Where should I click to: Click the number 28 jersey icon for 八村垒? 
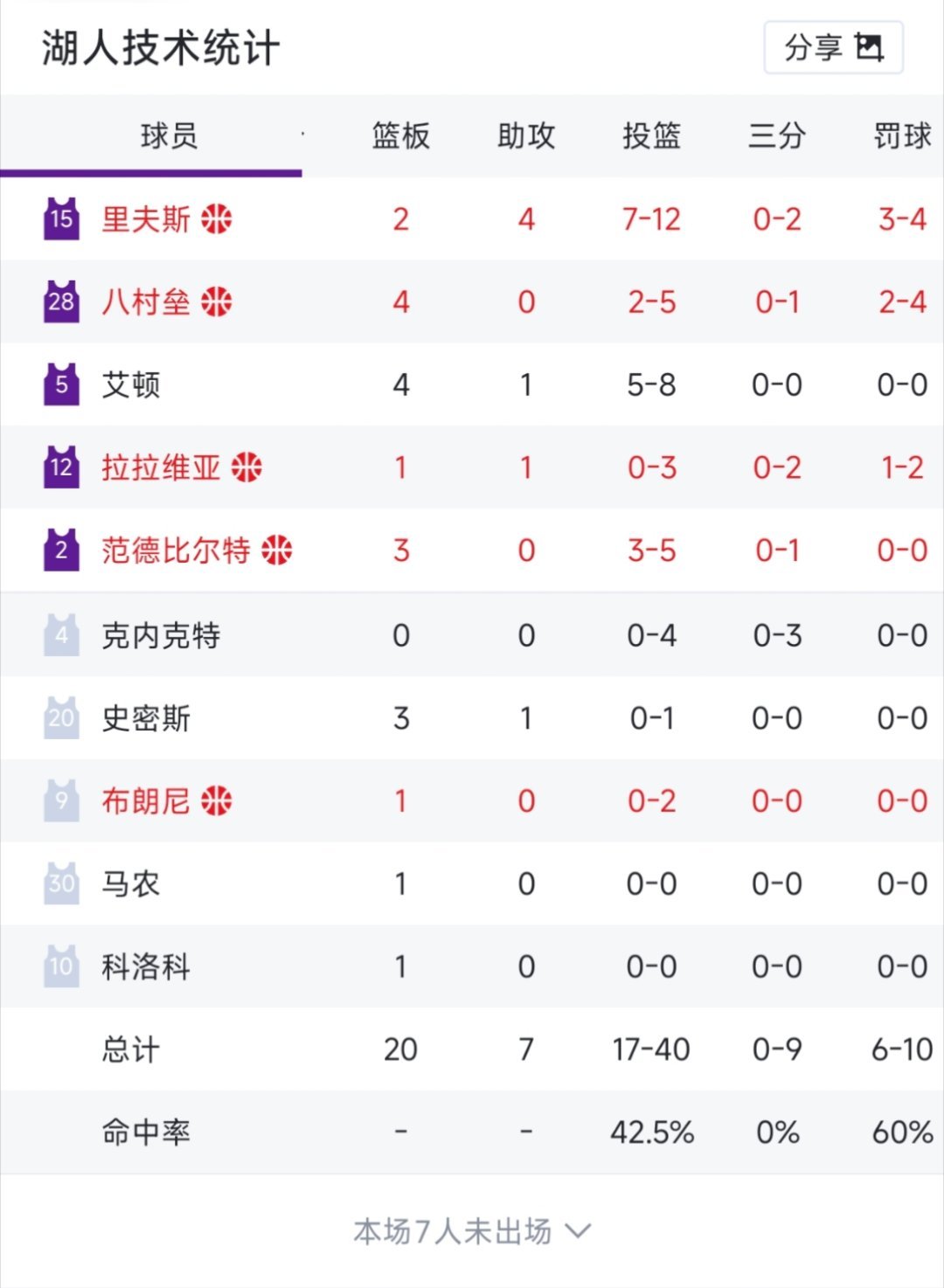59,302
